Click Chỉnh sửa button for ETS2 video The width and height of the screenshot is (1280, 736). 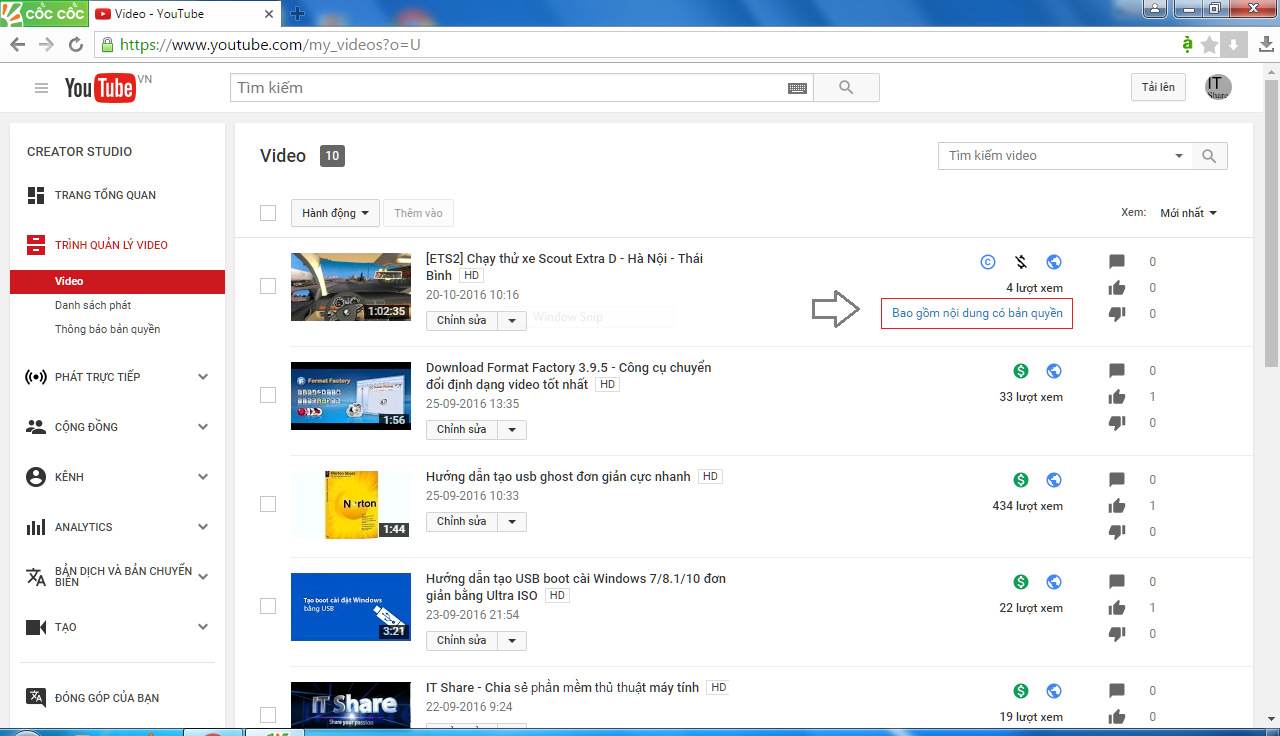coord(462,321)
